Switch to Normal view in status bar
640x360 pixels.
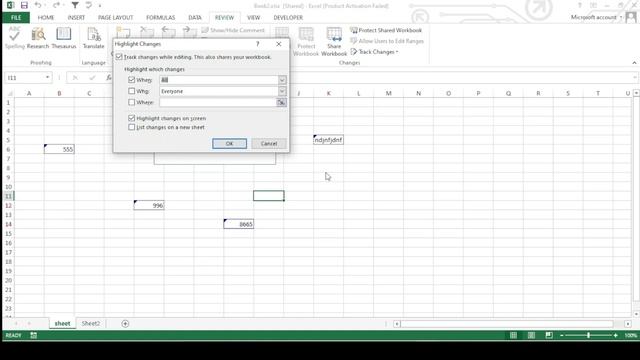coord(513,335)
